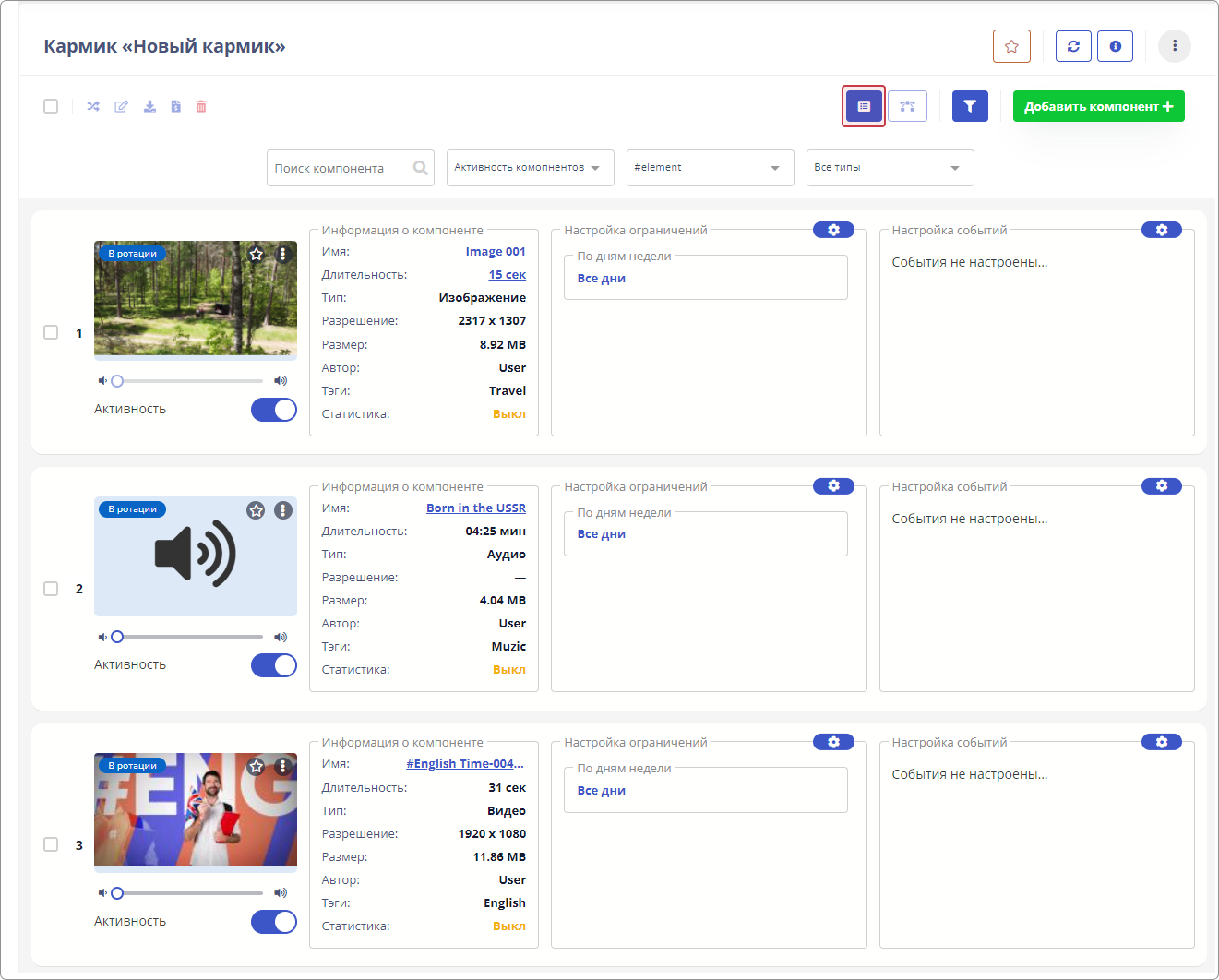Tick the select-all checkbox in the toolbar
This screenshot has width=1219, height=980.
point(51,106)
